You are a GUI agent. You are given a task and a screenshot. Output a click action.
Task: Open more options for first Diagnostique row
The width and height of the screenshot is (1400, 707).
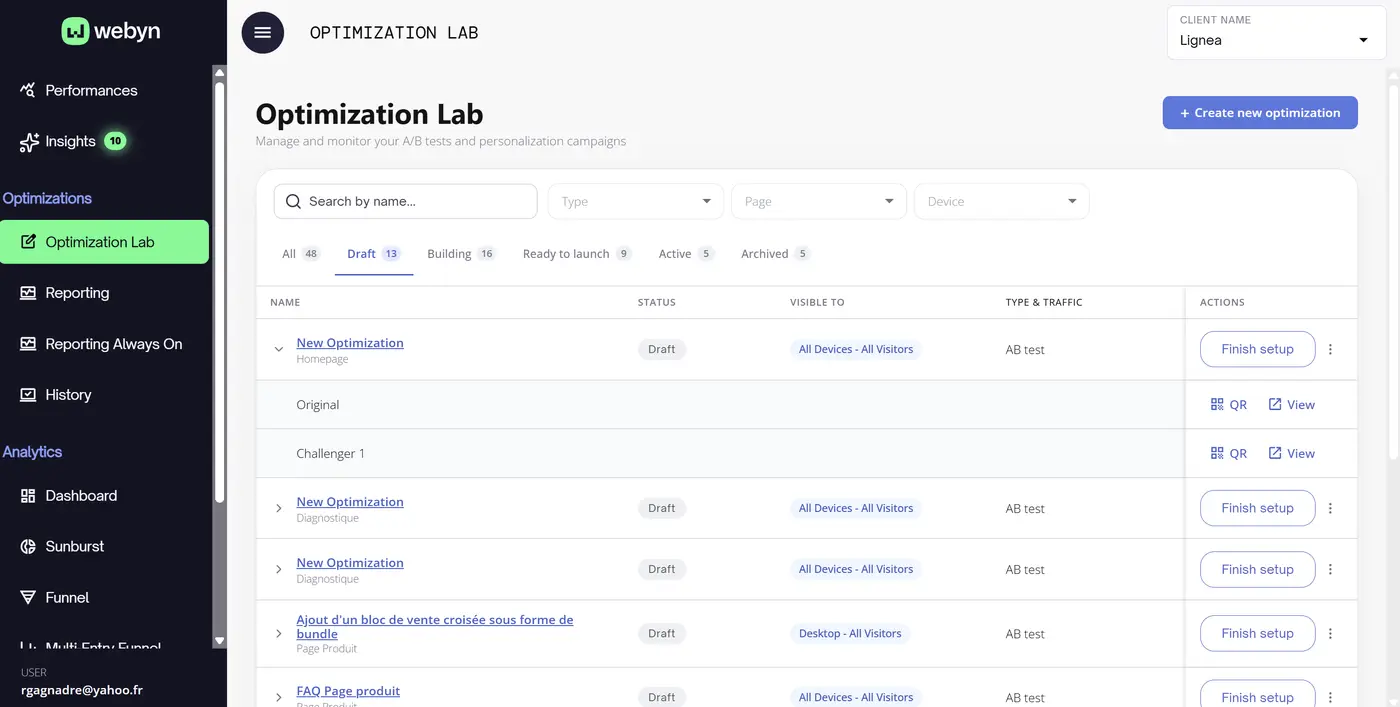[1330, 509]
